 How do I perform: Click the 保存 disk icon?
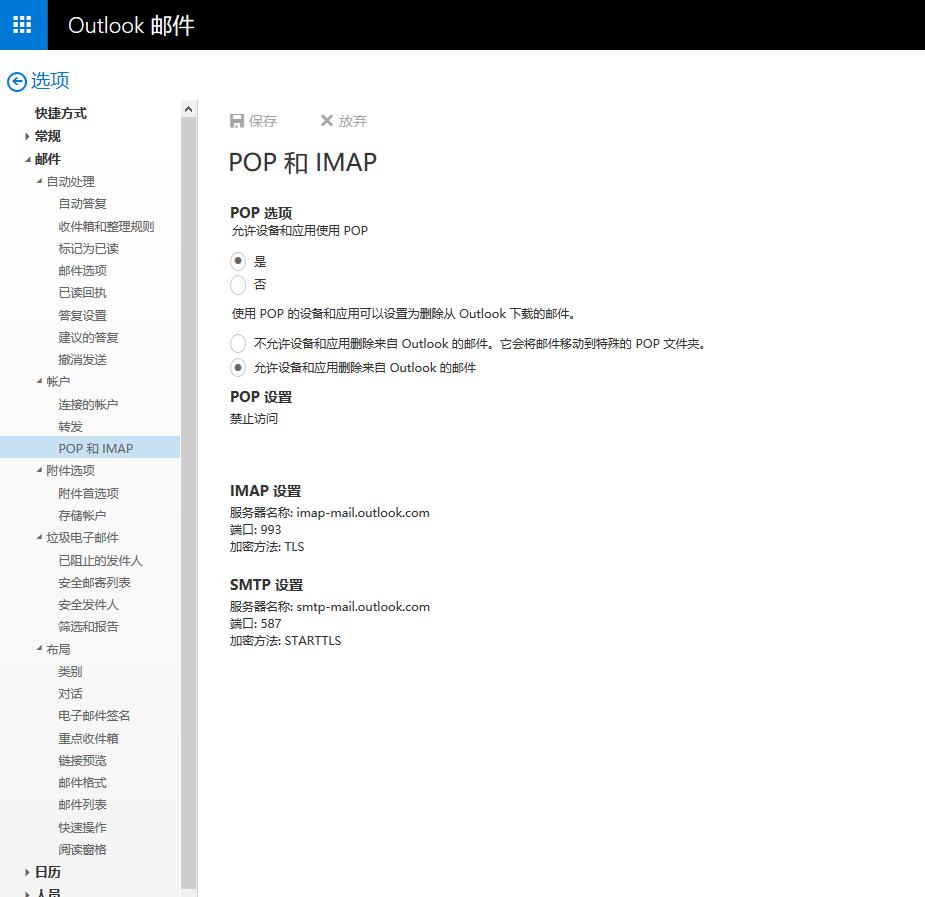click(x=237, y=121)
